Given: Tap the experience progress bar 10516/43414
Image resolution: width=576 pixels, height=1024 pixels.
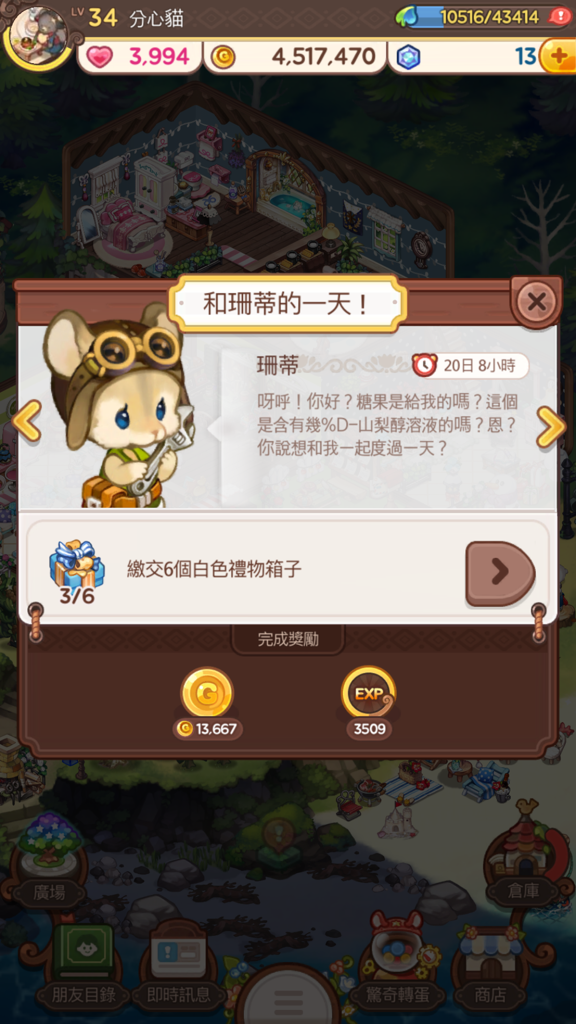Looking at the screenshot, I should click(477, 16).
